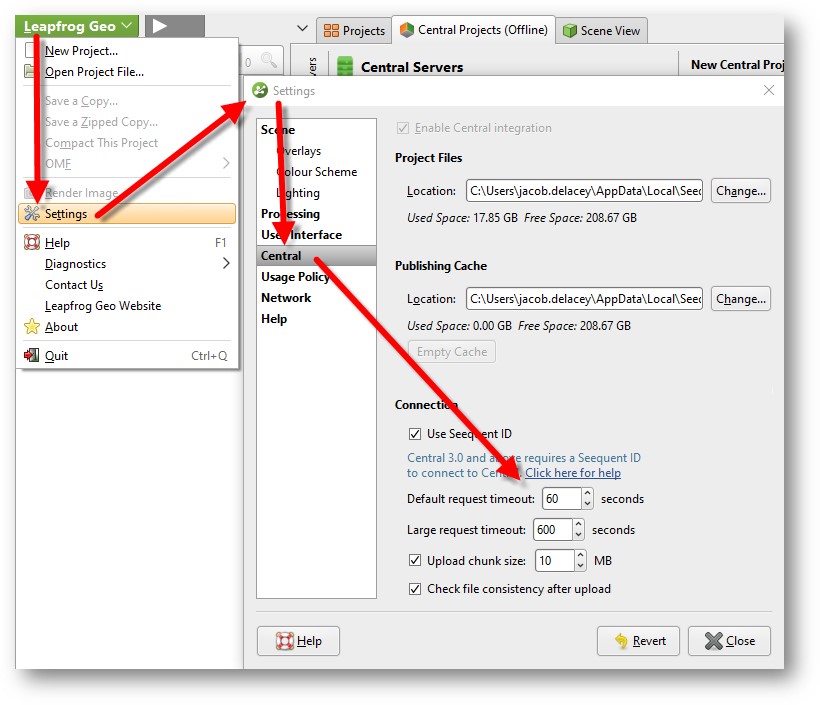Image resolution: width=820 pixels, height=705 pixels.
Task: Click the Settings wrench icon in menu
Action: 32,214
